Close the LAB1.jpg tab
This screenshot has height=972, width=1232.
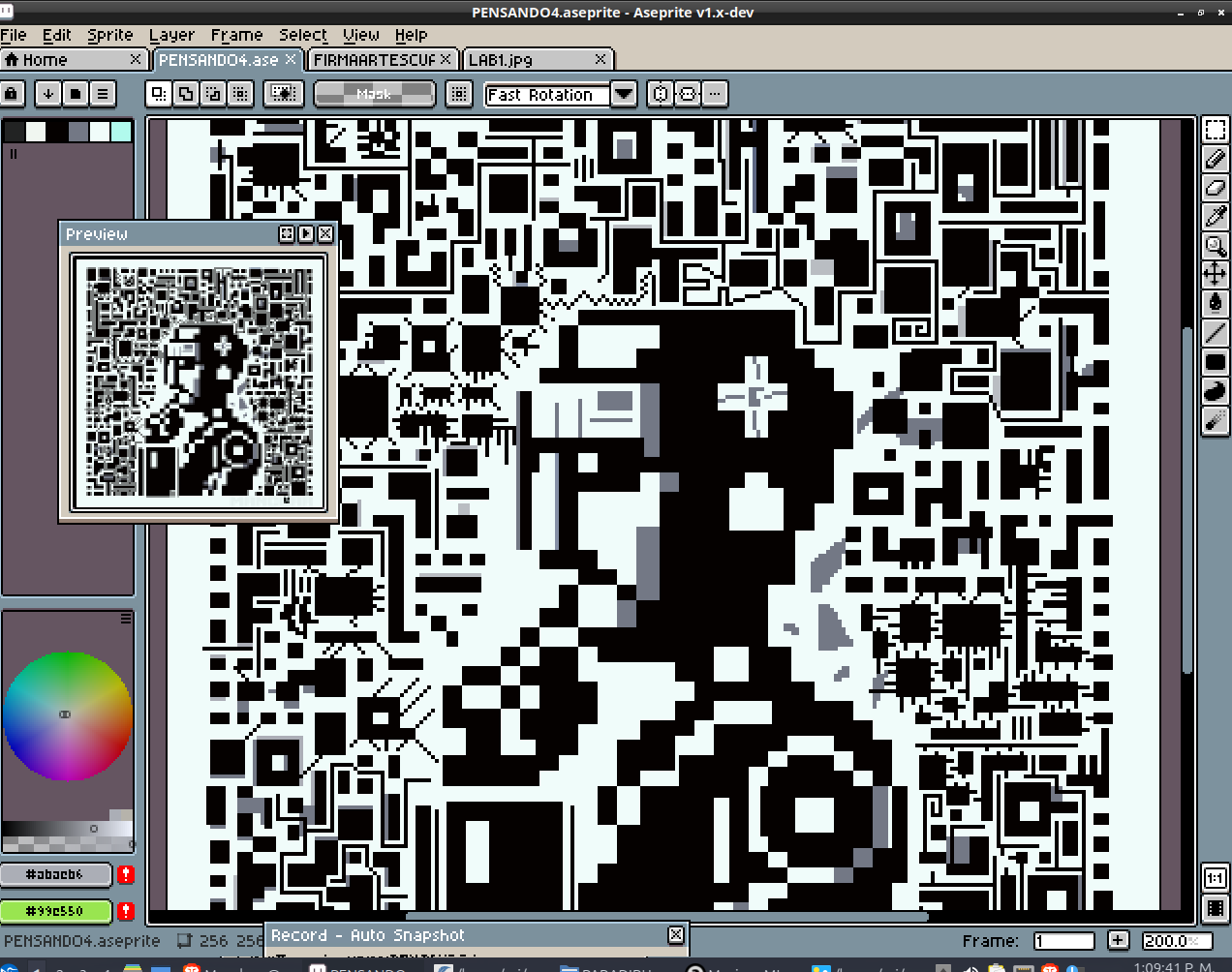click(601, 59)
